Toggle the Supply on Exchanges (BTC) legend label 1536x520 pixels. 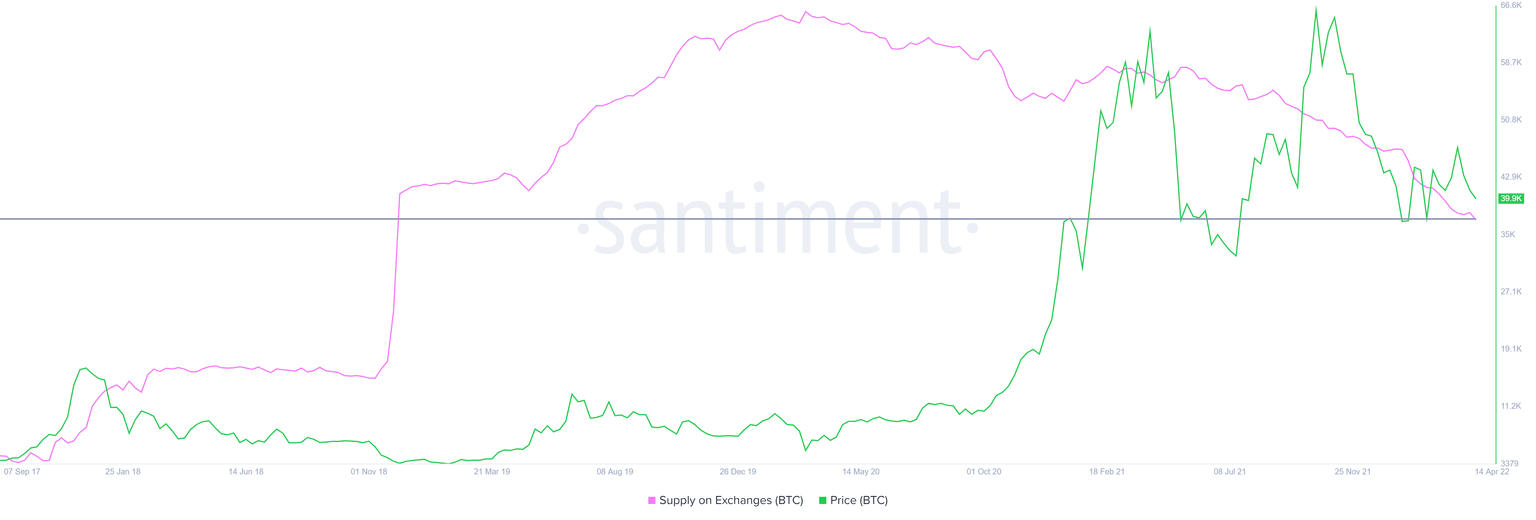click(731, 501)
